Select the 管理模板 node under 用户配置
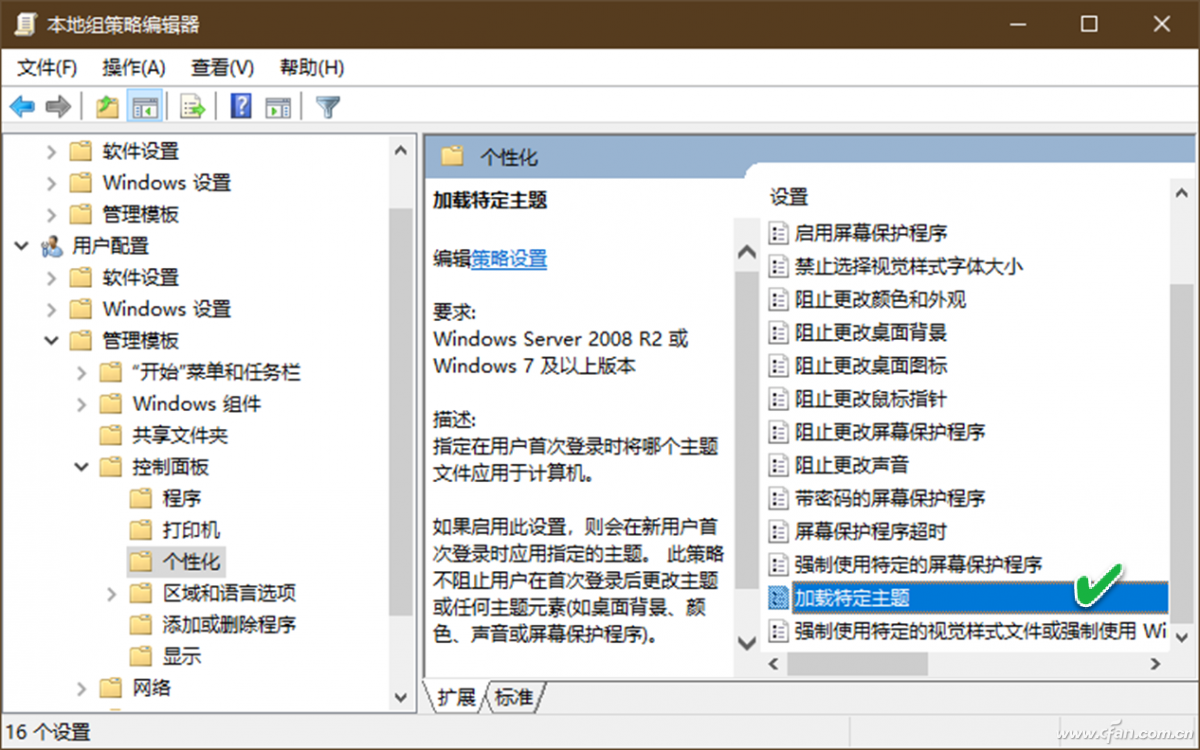Screen dimensions: 1200x750 (x=140, y=340)
